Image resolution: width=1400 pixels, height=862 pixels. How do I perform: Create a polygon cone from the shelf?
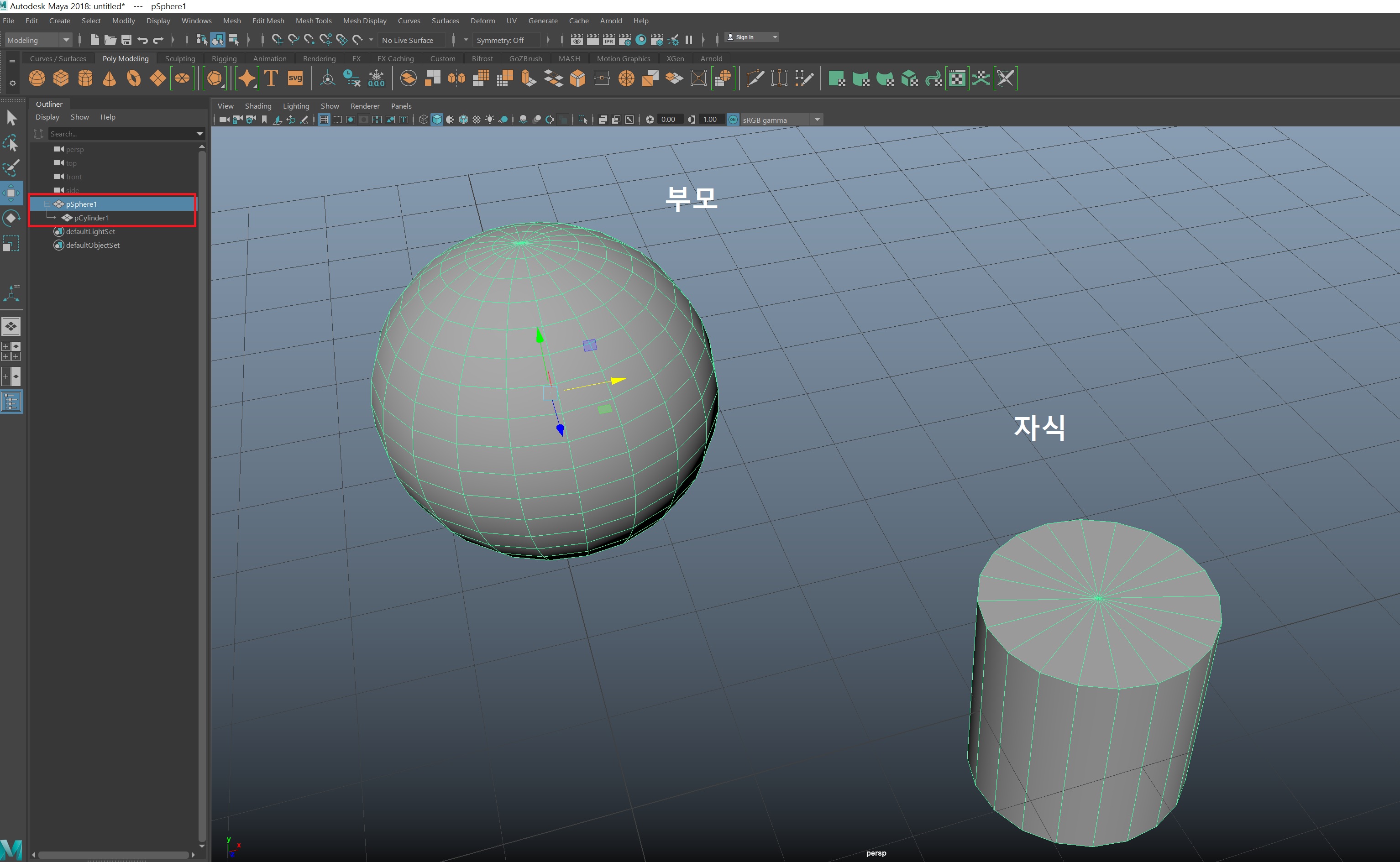click(x=109, y=78)
